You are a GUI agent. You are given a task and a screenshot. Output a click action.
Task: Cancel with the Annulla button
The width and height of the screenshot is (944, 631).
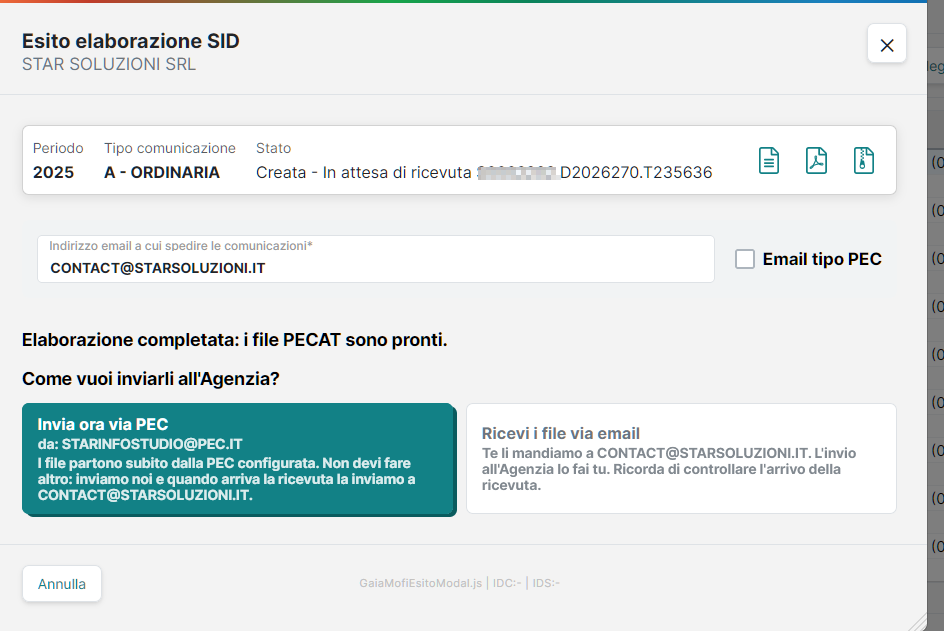(x=61, y=583)
